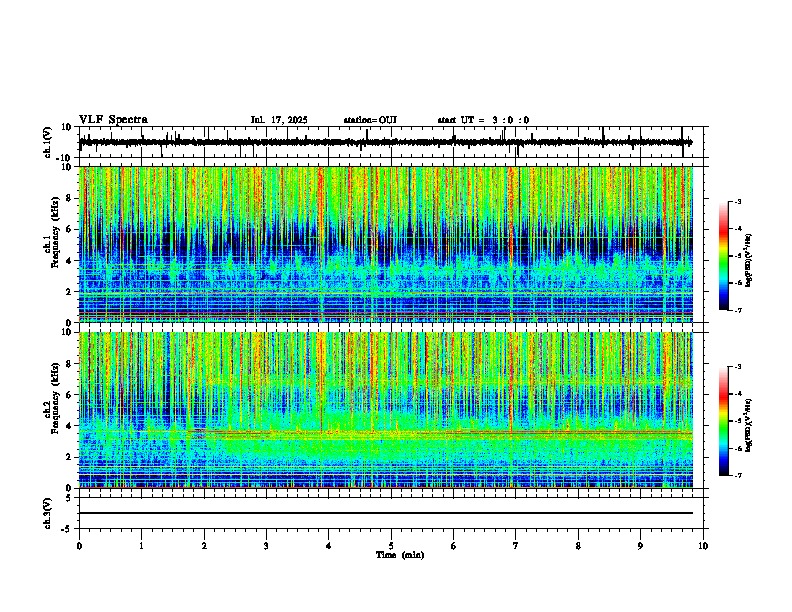Click the time axis tick label '5'
This screenshot has height=612, width=792.
(391, 546)
